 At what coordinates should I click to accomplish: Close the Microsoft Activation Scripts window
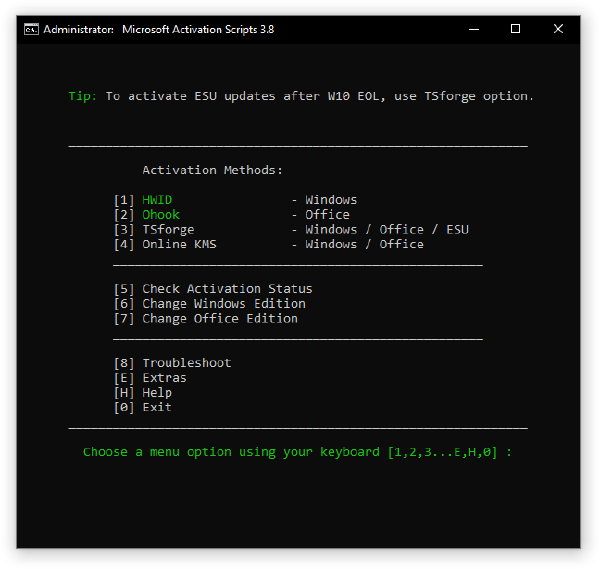[558, 29]
